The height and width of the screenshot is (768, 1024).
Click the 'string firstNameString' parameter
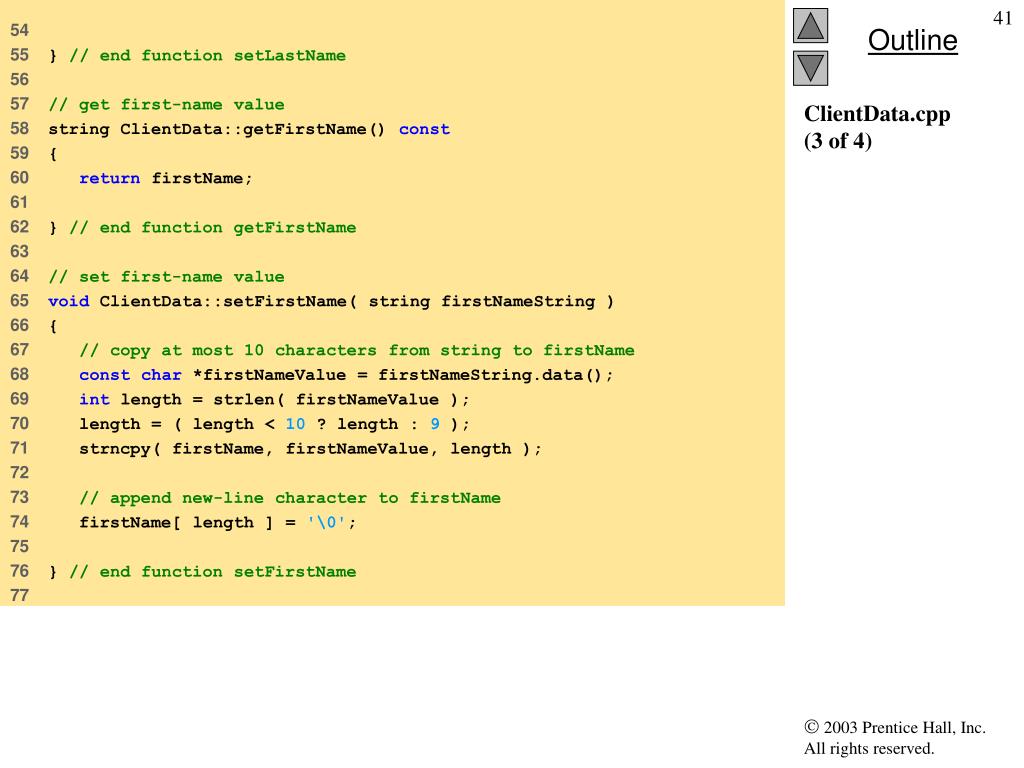point(482,302)
